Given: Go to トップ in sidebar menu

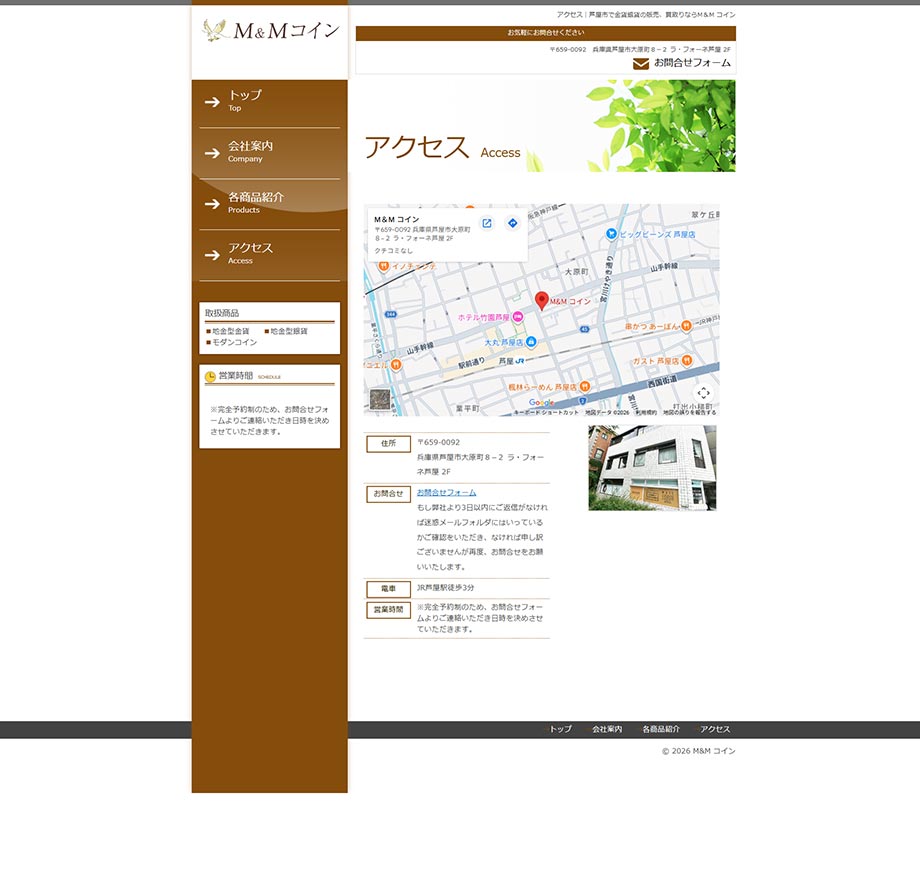Looking at the screenshot, I should (x=269, y=102).
